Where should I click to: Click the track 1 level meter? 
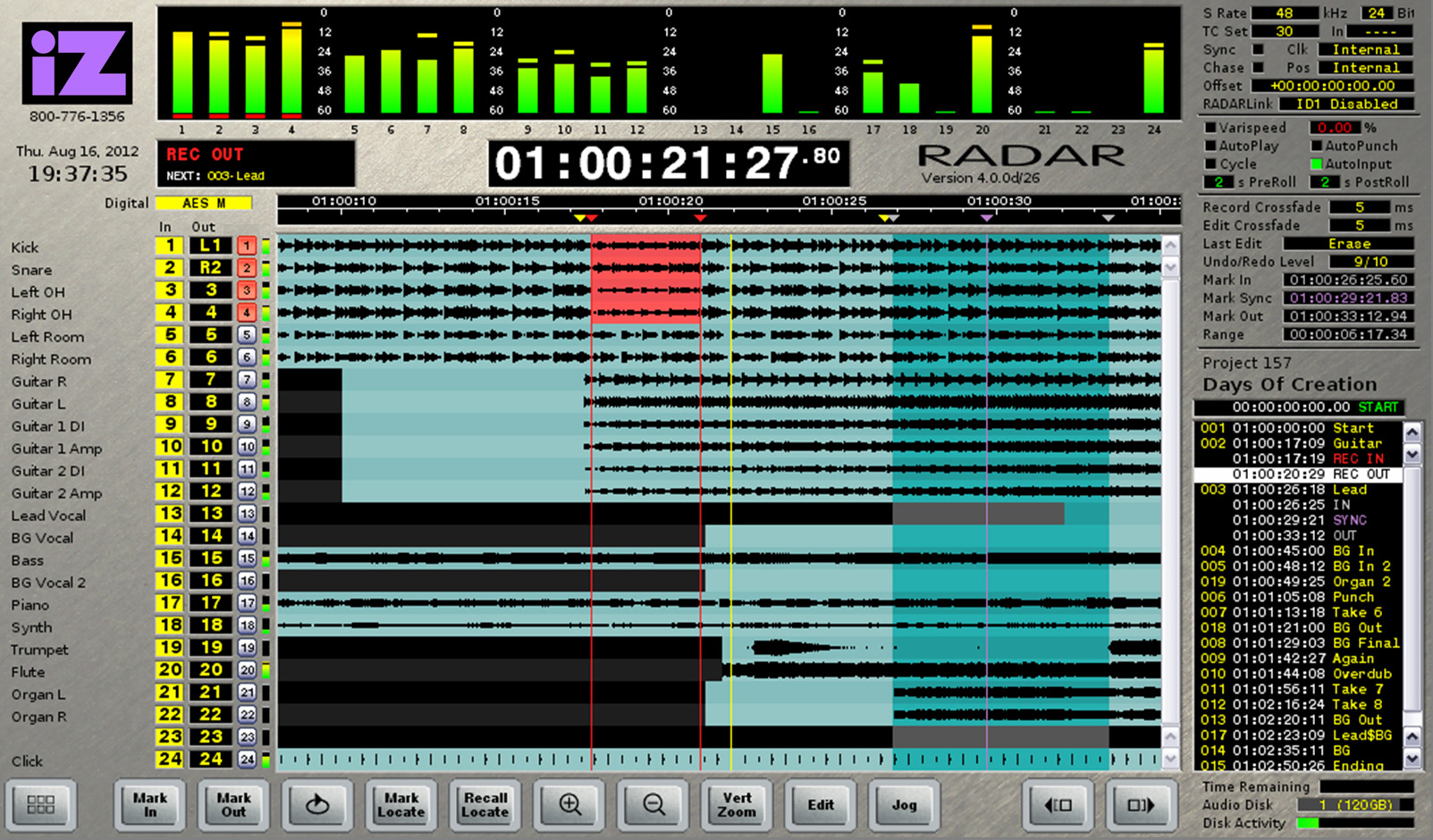click(x=182, y=73)
